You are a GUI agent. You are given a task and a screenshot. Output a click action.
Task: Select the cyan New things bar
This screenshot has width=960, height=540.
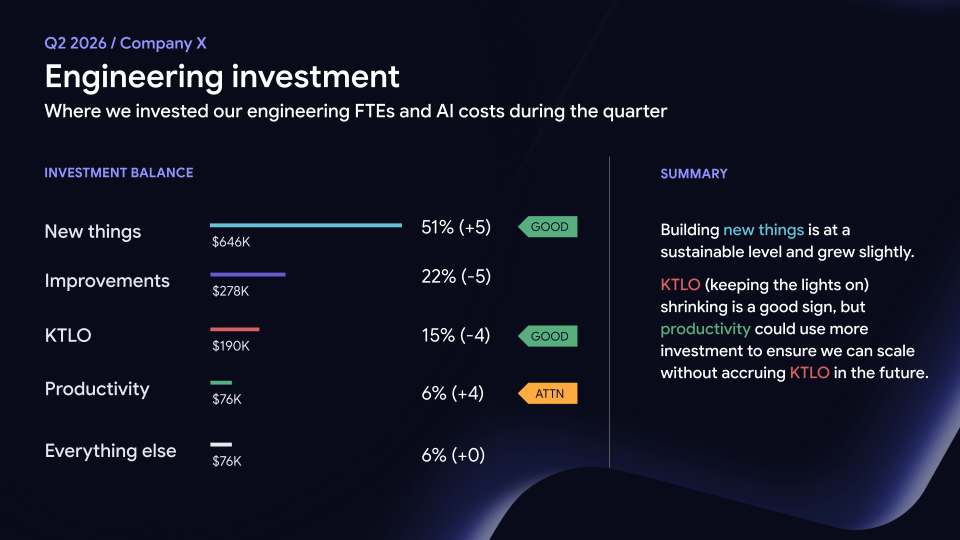tap(306, 225)
